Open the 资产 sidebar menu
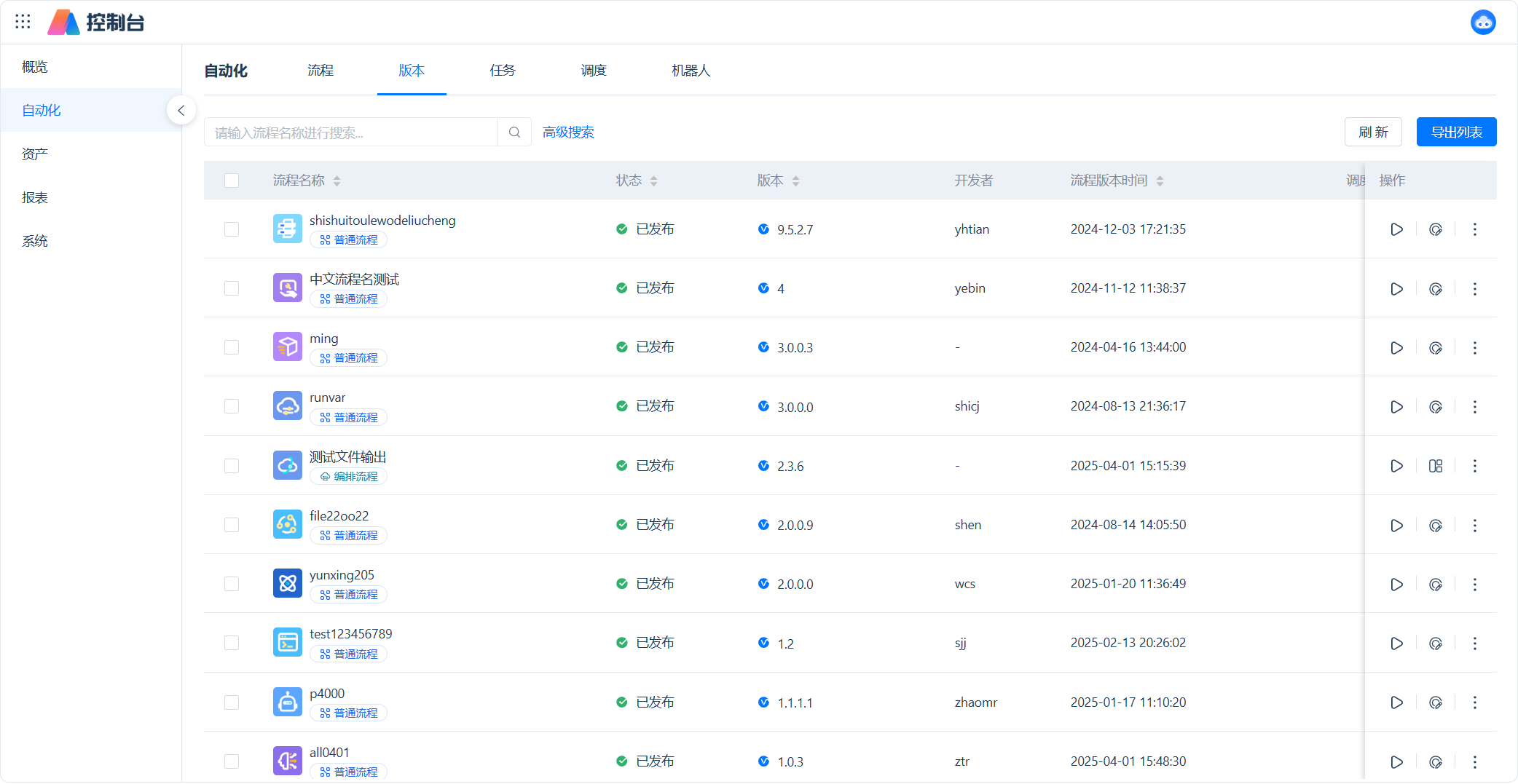Screen dimensions: 1518x784 tap(35, 154)
